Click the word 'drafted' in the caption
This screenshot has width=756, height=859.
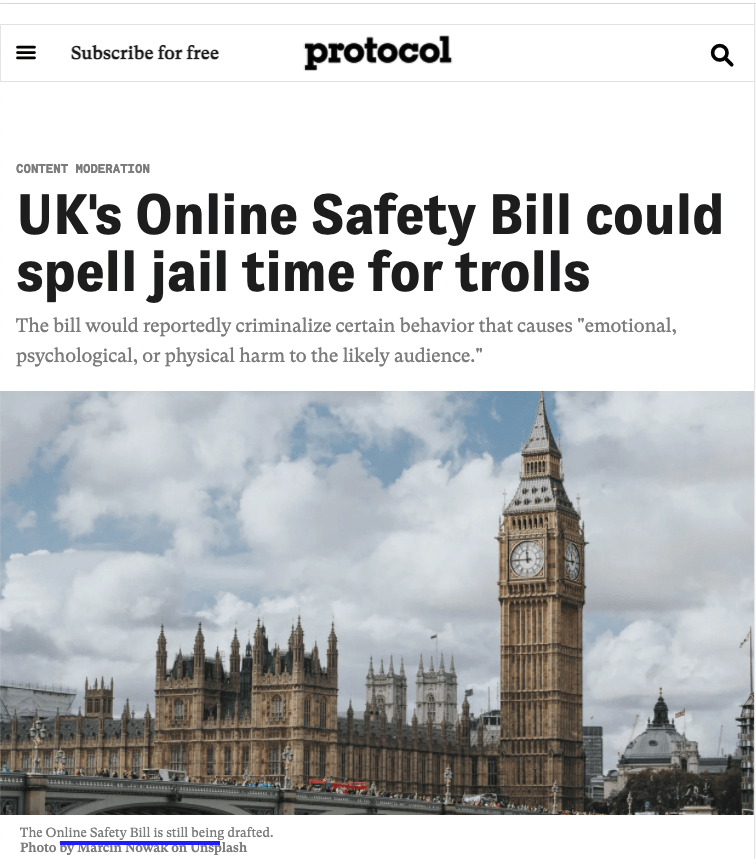249,833
